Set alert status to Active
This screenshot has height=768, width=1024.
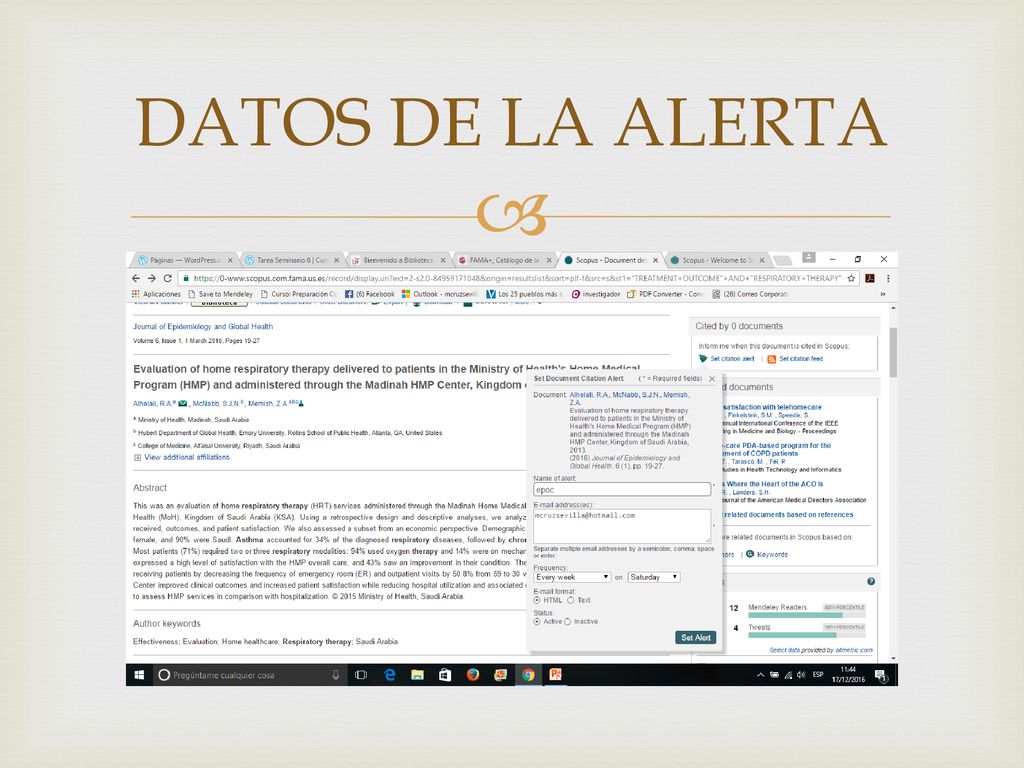(x=537, y=622)
